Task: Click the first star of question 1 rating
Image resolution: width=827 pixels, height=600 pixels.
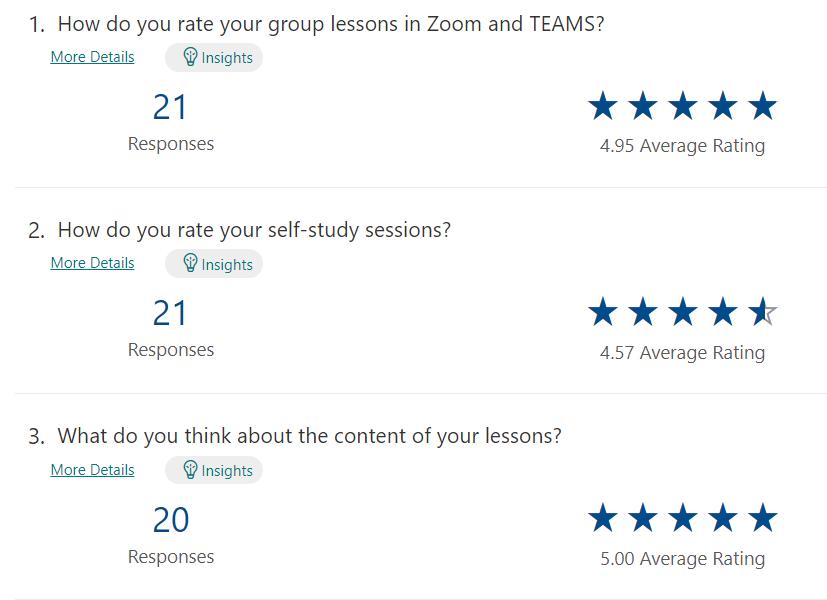Action: click(603, 105)
